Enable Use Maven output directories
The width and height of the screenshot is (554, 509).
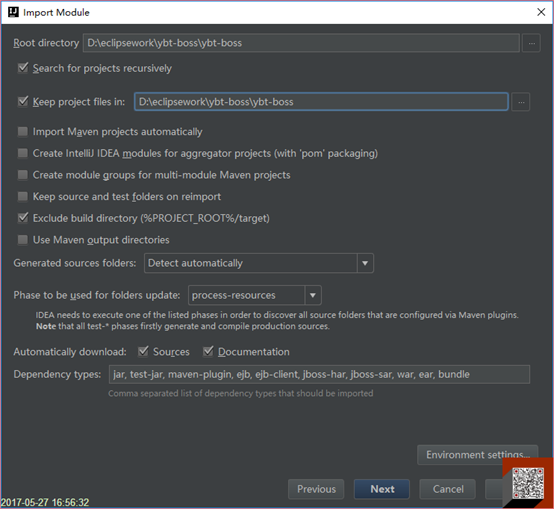pos(23,239)
